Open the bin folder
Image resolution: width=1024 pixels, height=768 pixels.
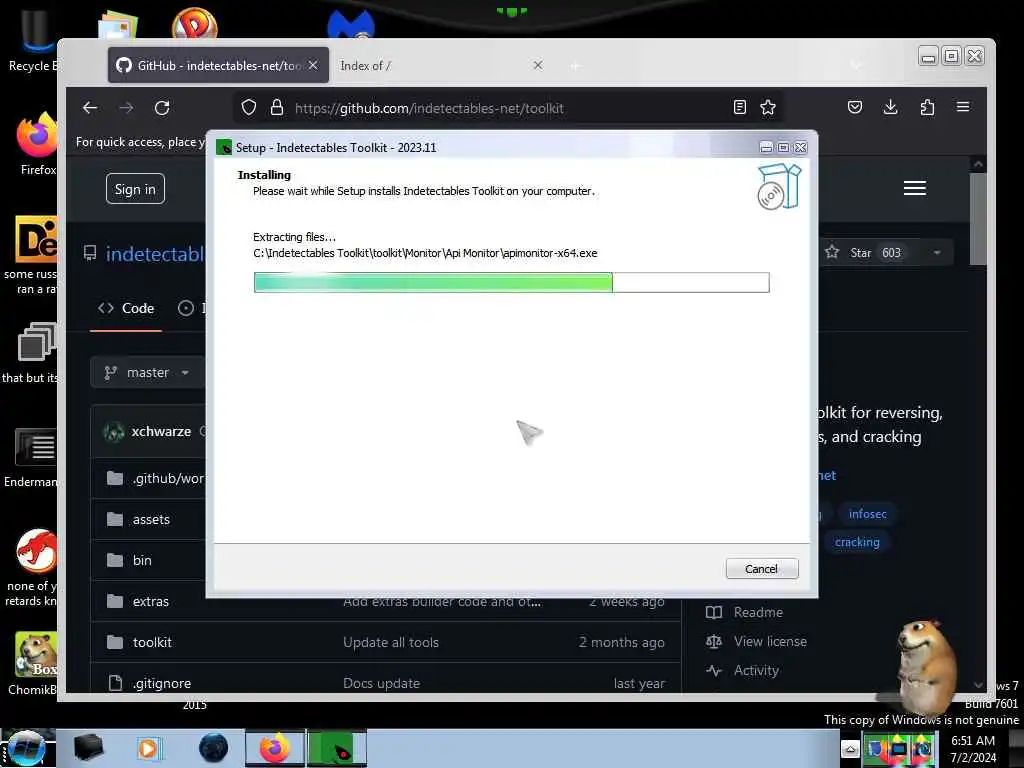tap(142, 560)
